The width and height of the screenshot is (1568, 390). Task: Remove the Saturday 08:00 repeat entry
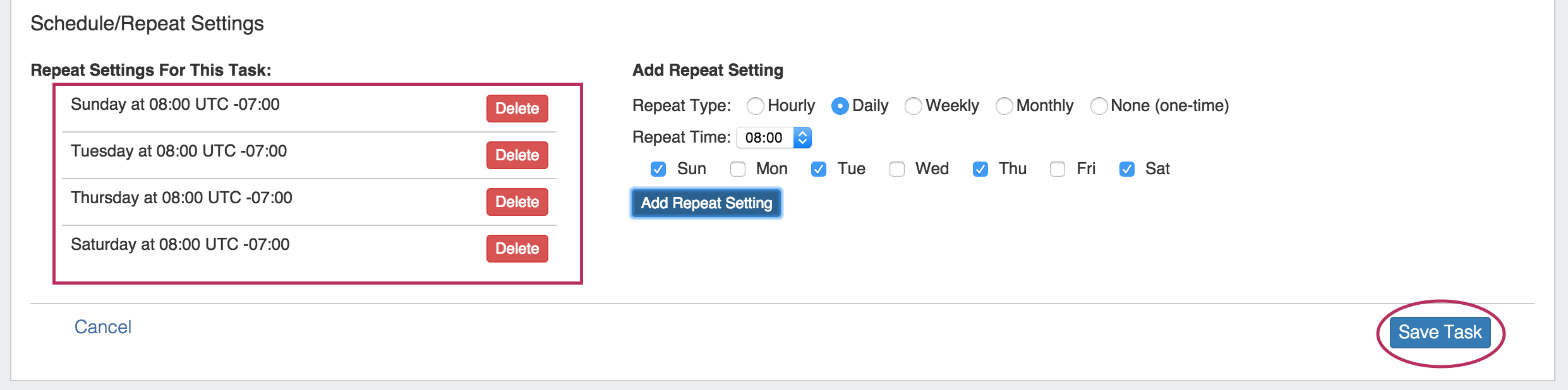coord(517,249)
